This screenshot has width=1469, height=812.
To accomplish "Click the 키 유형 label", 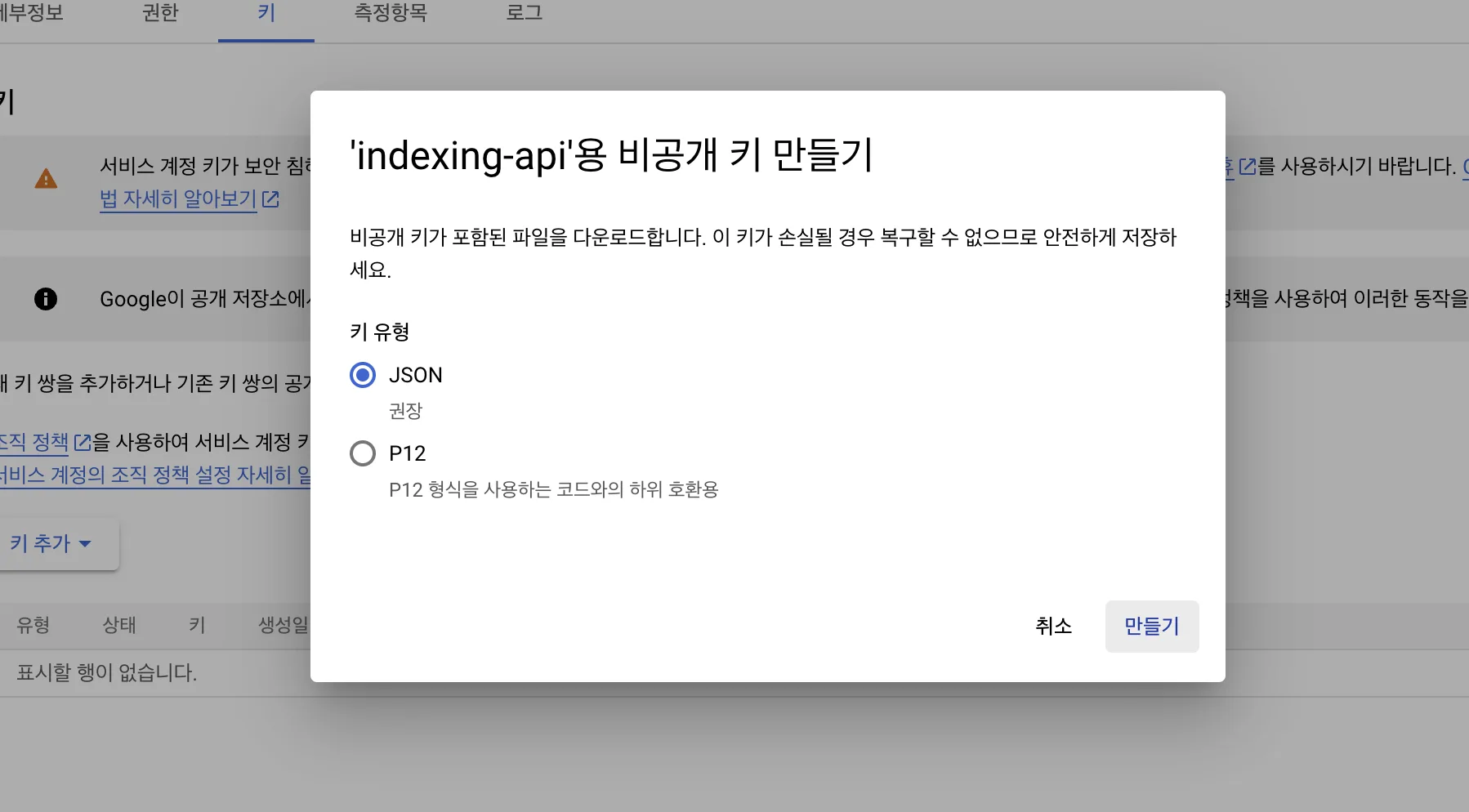I will pyautogui.click(x=380, y=332).
